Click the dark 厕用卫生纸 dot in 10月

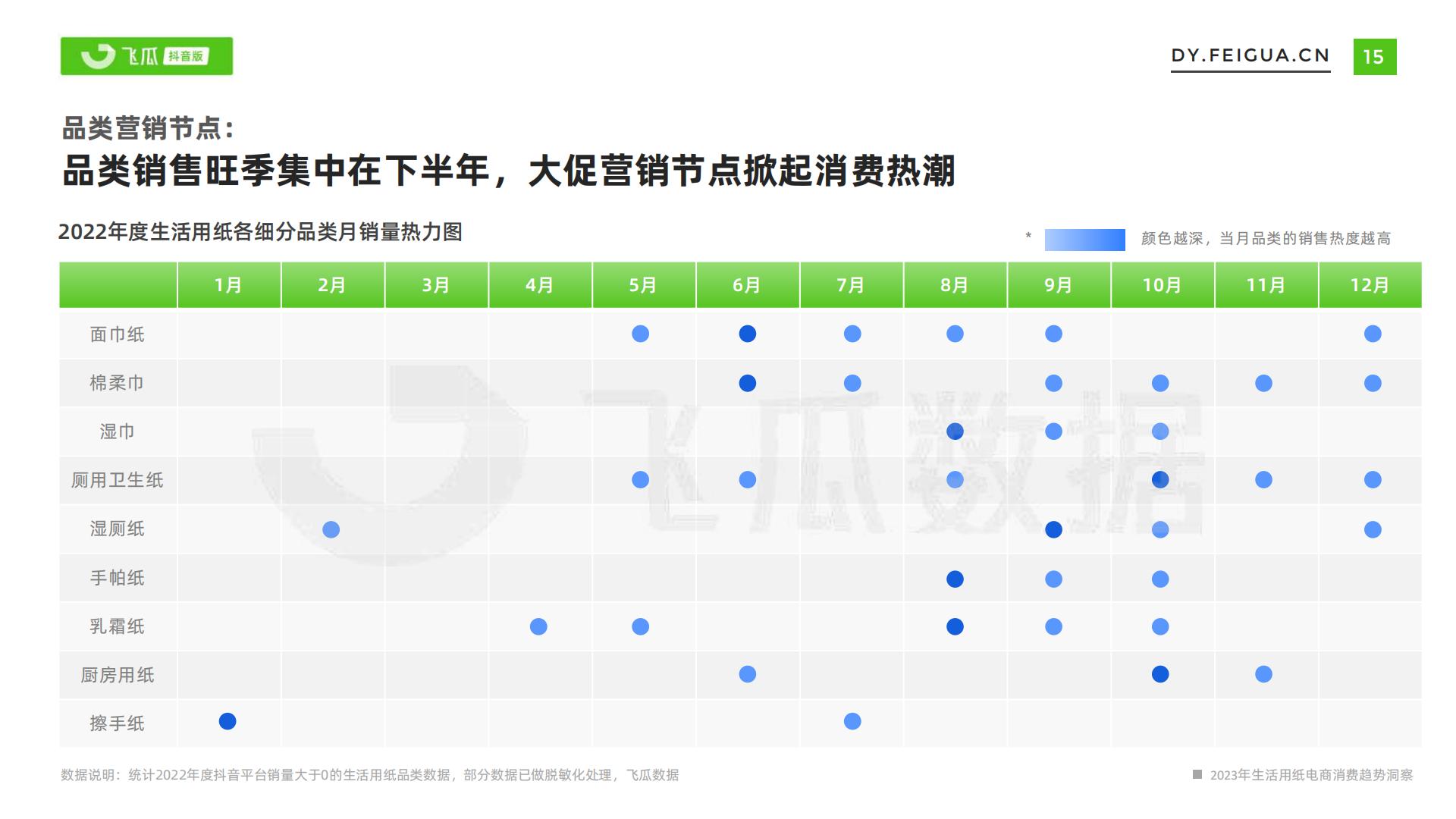1160,479
